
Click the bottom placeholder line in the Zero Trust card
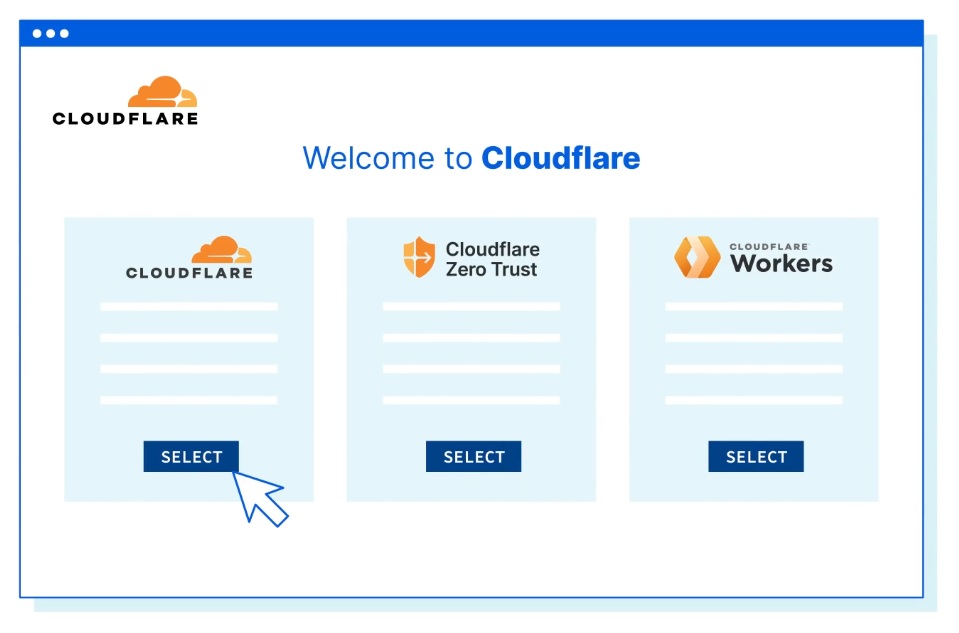(x=471, y=400)
